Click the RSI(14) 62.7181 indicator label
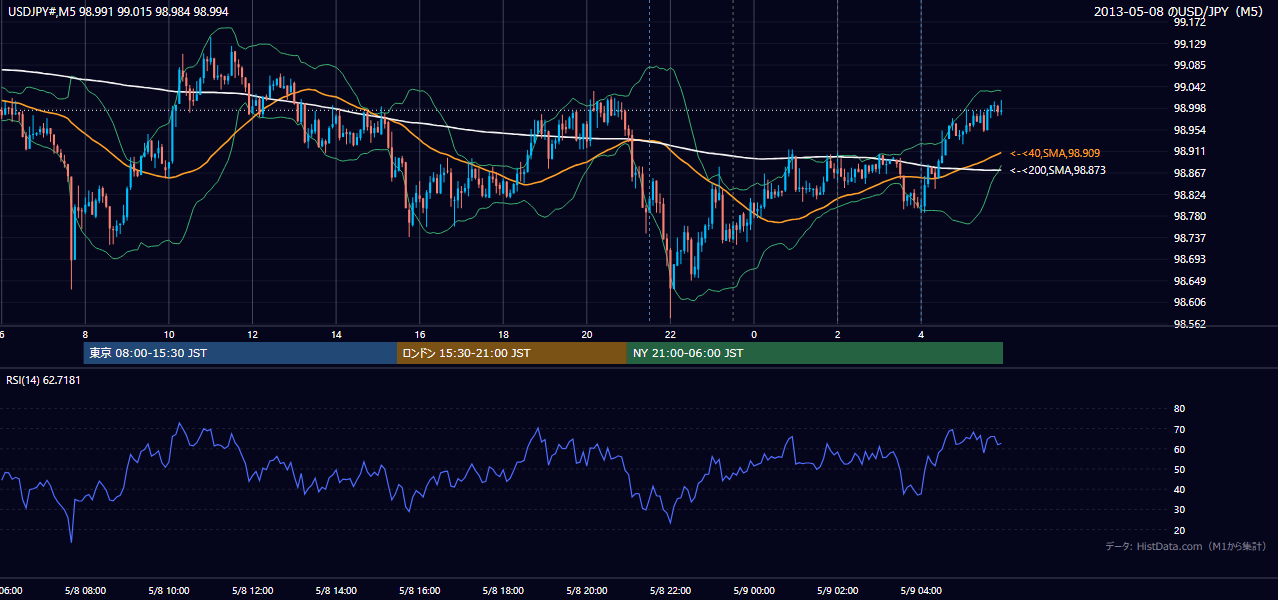Viewport: 1278px width, 600px height. pyautogui.click(x=44, y=380)
